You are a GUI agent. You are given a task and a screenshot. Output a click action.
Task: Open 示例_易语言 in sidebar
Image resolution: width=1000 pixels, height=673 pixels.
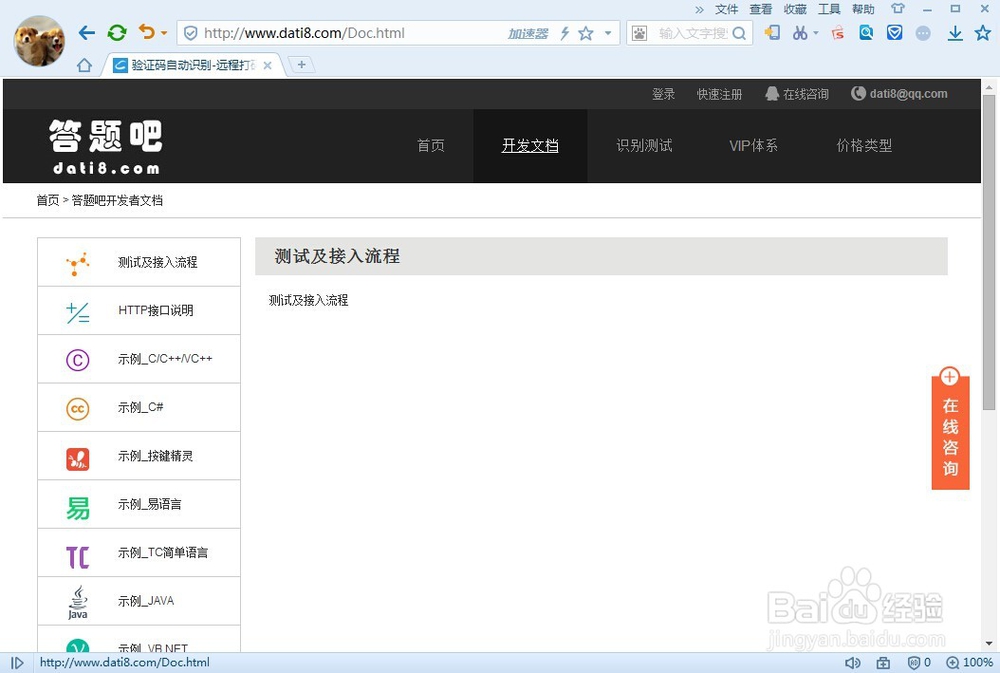(x=139, y=505)
